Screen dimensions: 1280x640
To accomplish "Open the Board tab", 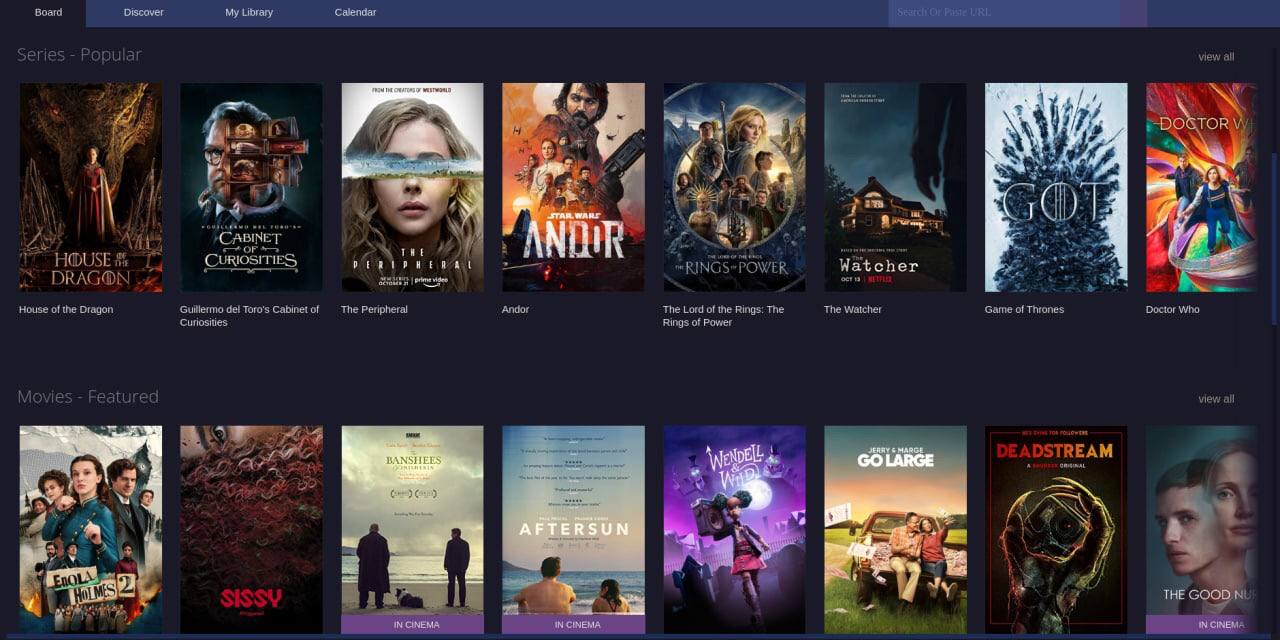I will [x=48, y=12].
